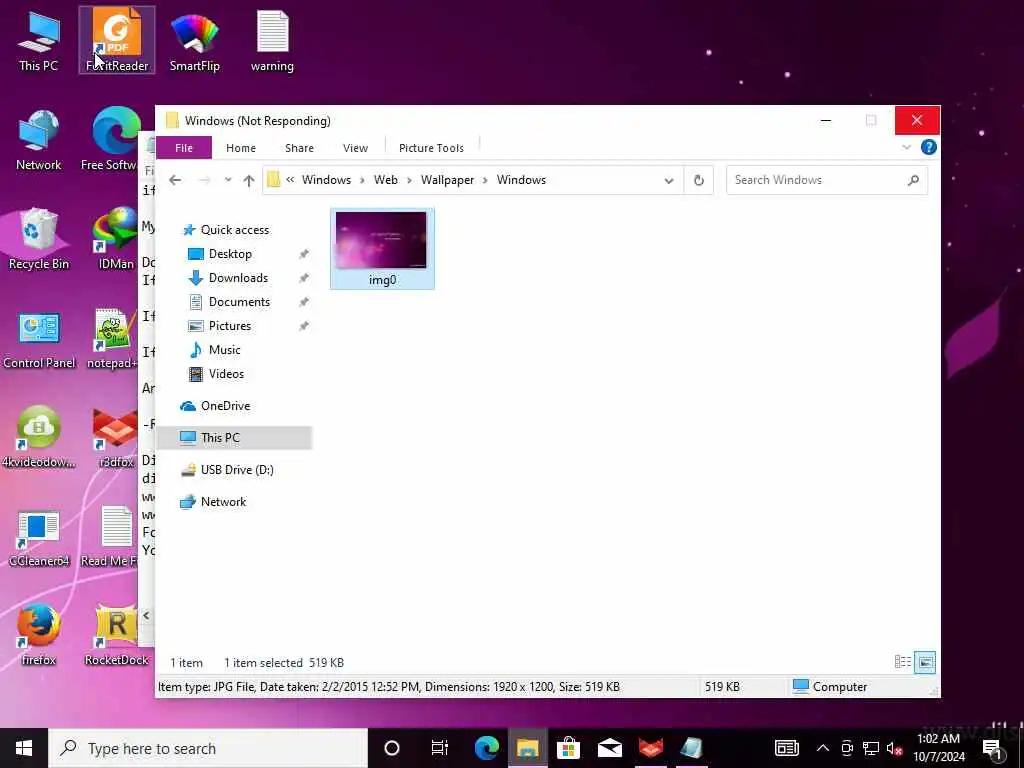
Task: Click the network tray icon
Action: click(871, 748)
